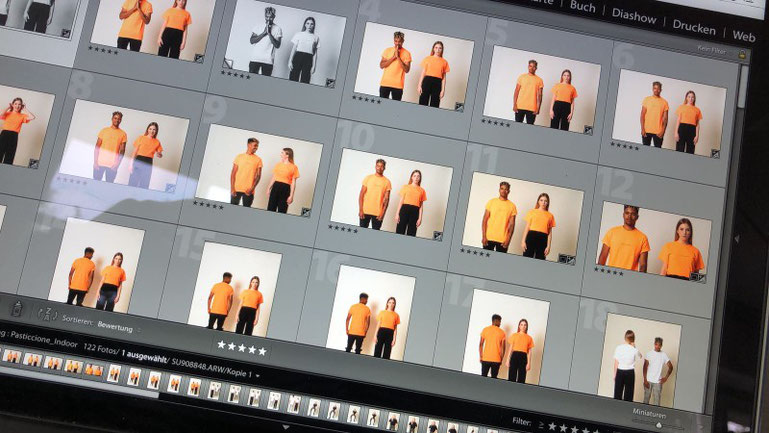
Task: Expand the right panel with edge triangle
Action: tap(737, 238)
